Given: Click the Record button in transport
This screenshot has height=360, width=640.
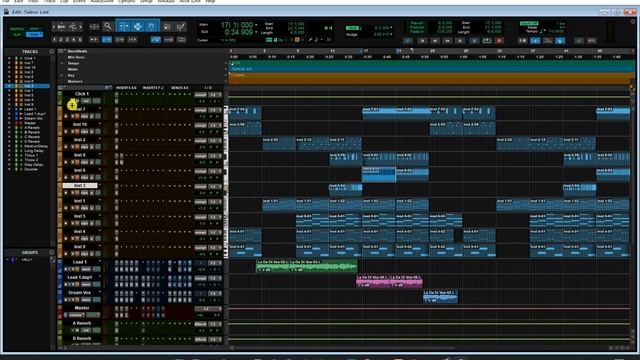Looking at the screenshot, I should point(499,41).
